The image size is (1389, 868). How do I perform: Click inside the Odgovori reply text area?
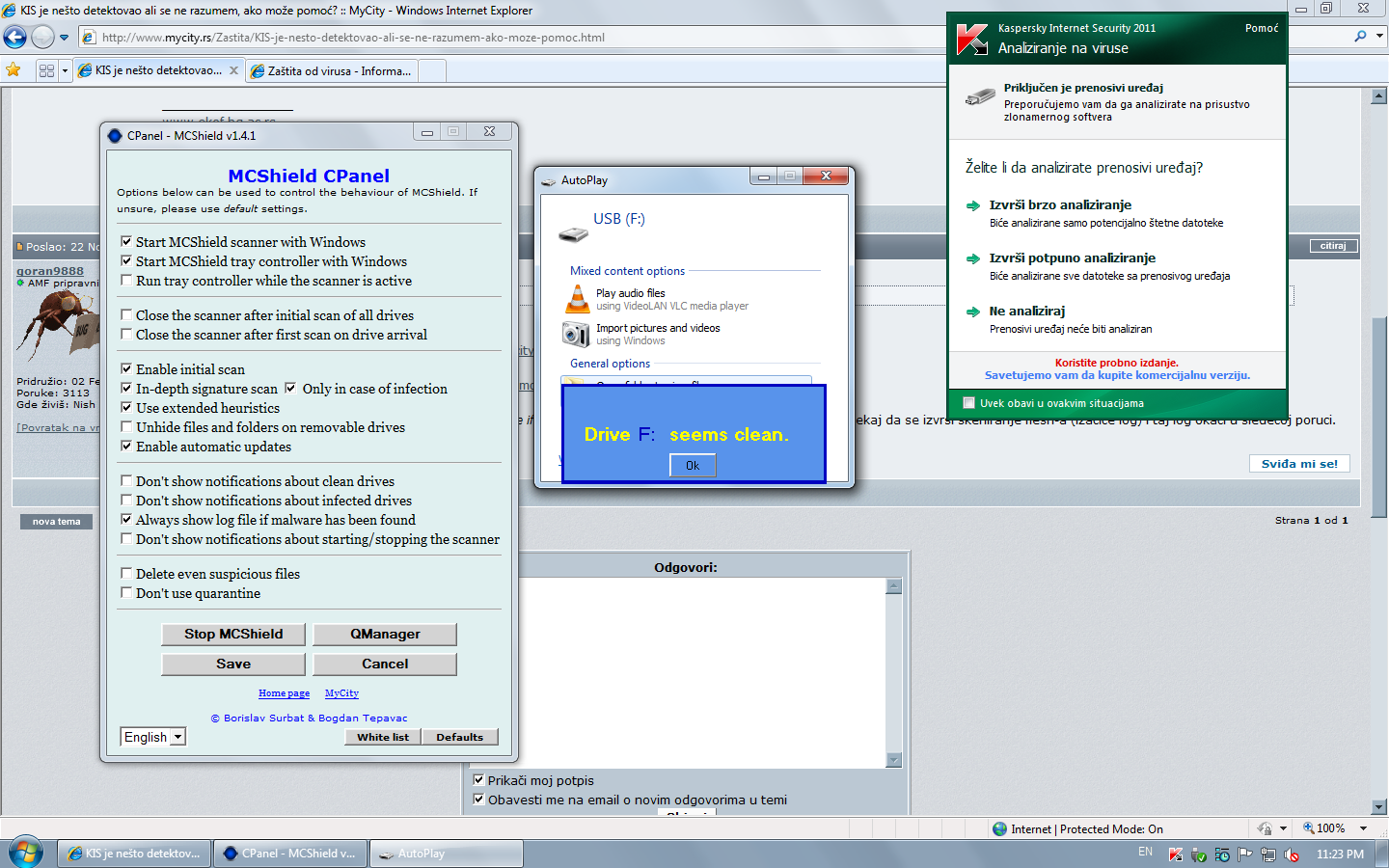click(x=700, y=672)
